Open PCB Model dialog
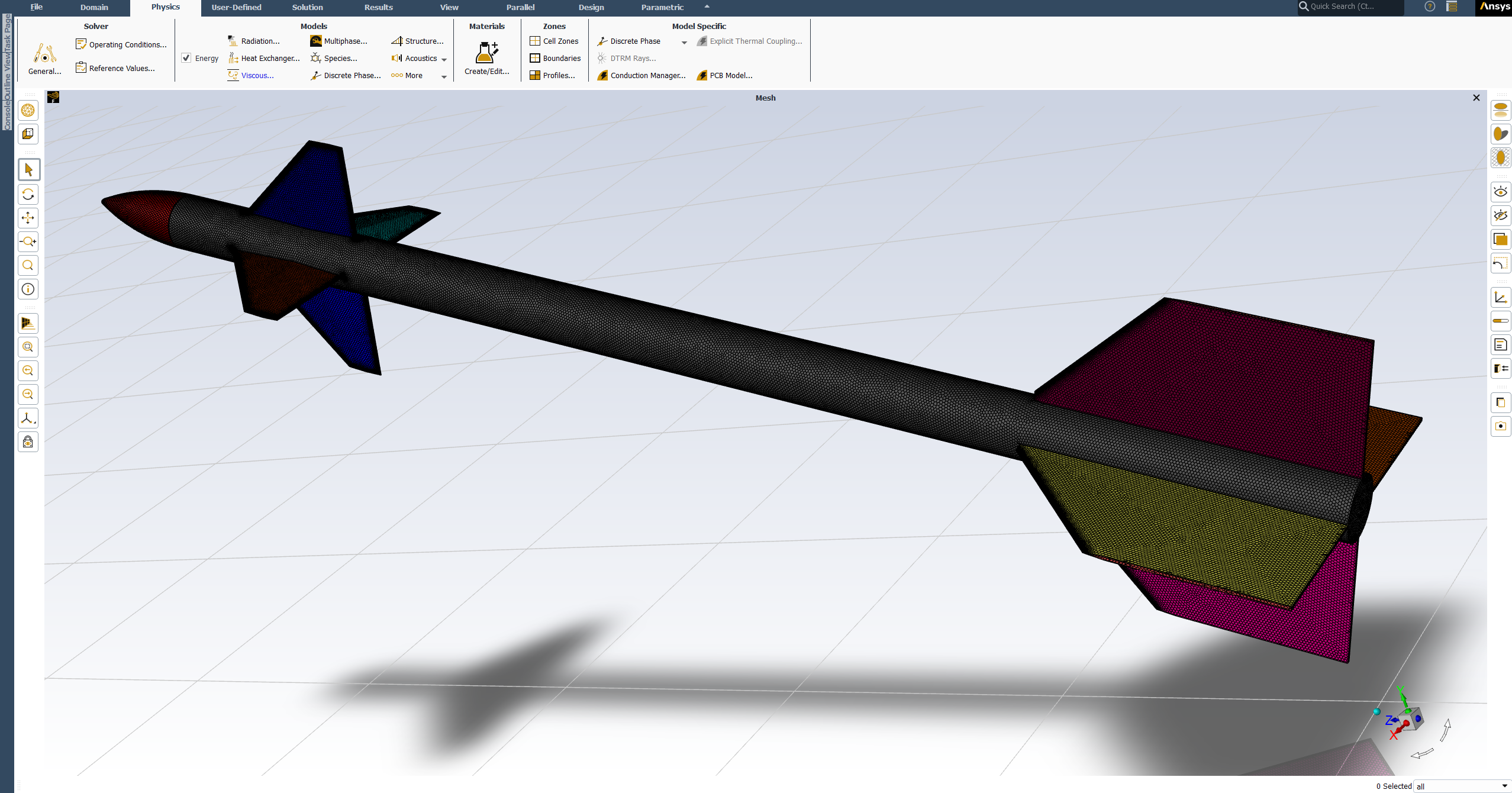1512x793 pixels. (725, 75)
